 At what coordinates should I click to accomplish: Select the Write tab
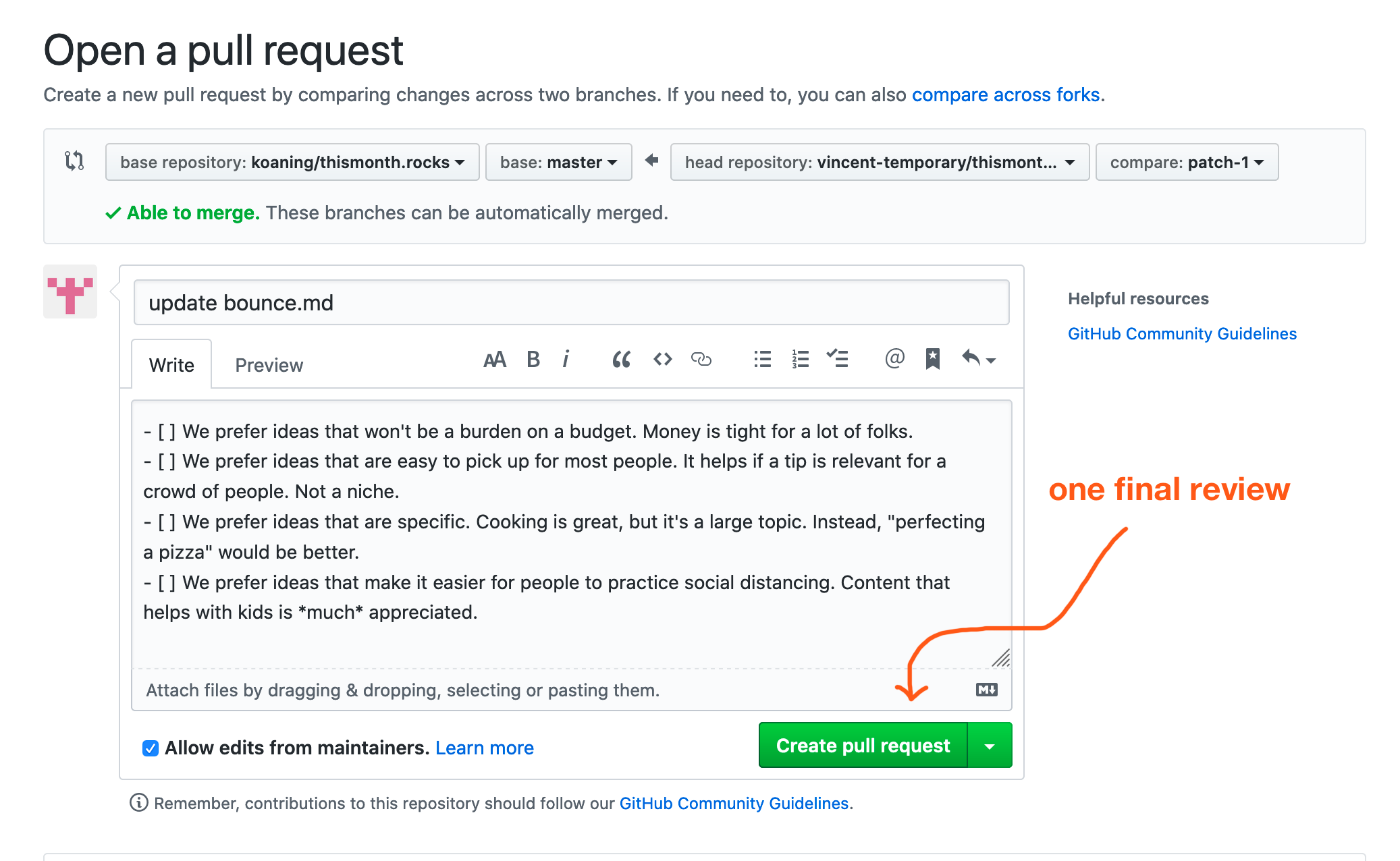171,364
